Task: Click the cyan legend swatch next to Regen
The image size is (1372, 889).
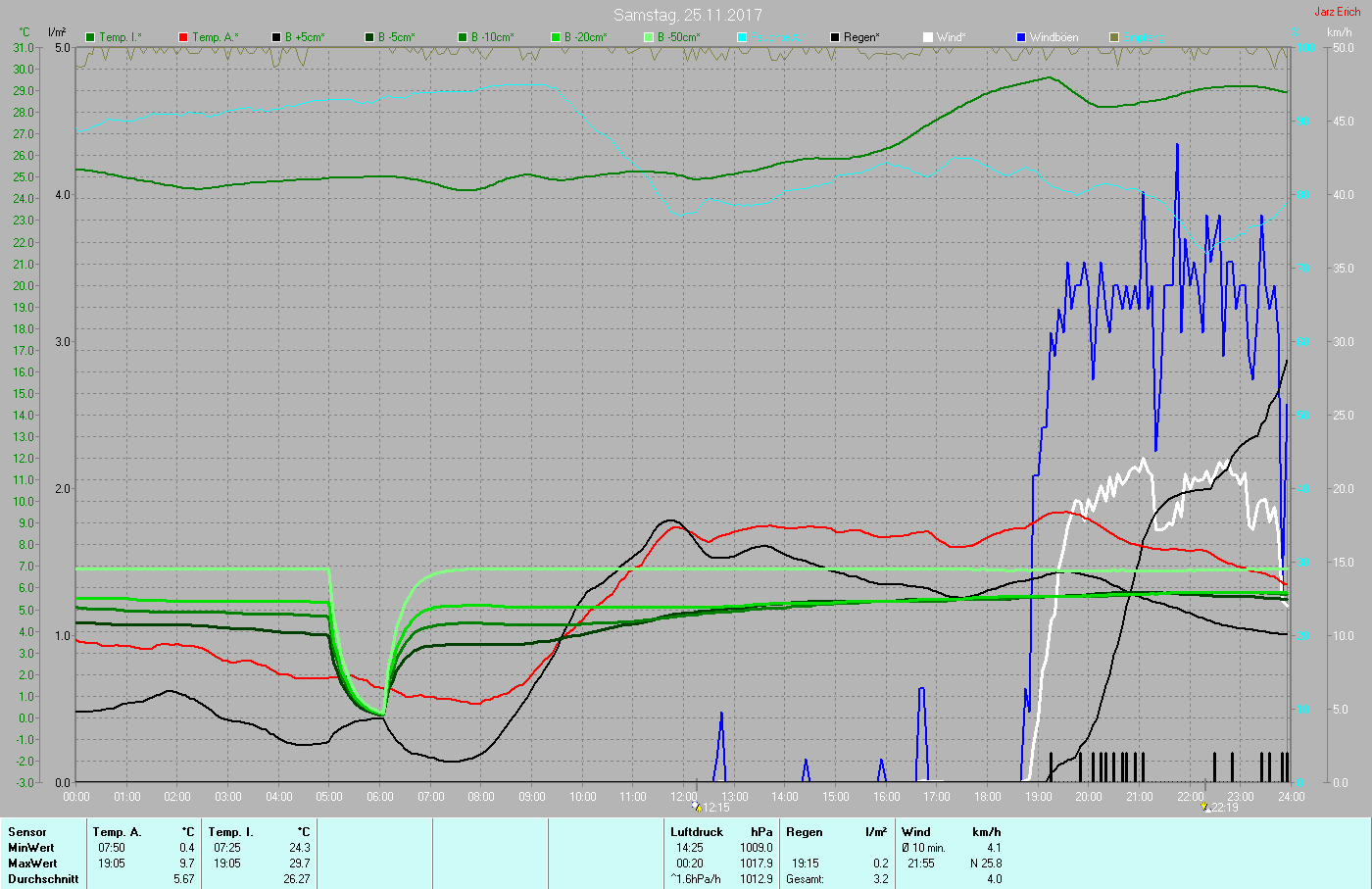Action: (x=742, y=37)
